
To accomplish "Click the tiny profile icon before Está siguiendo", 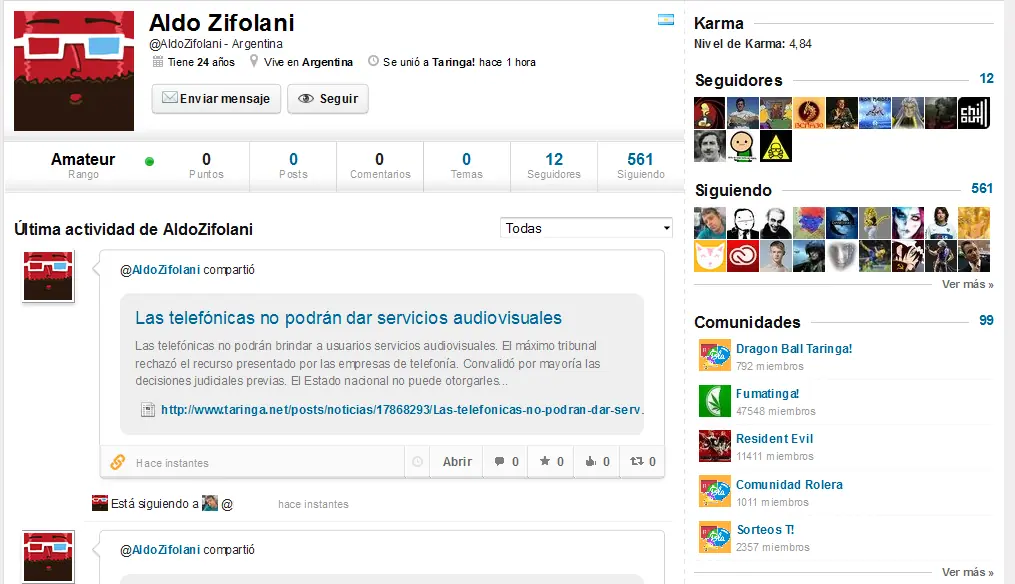I will click(100, 503).
